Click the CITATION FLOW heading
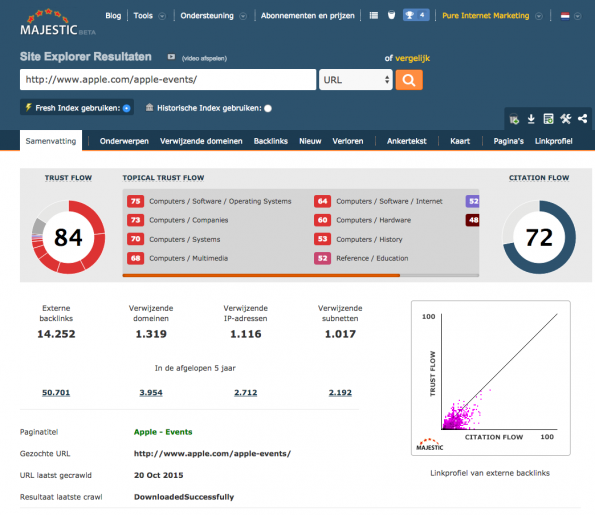This screenshot has height=515, width=595. tap(539, 178)
